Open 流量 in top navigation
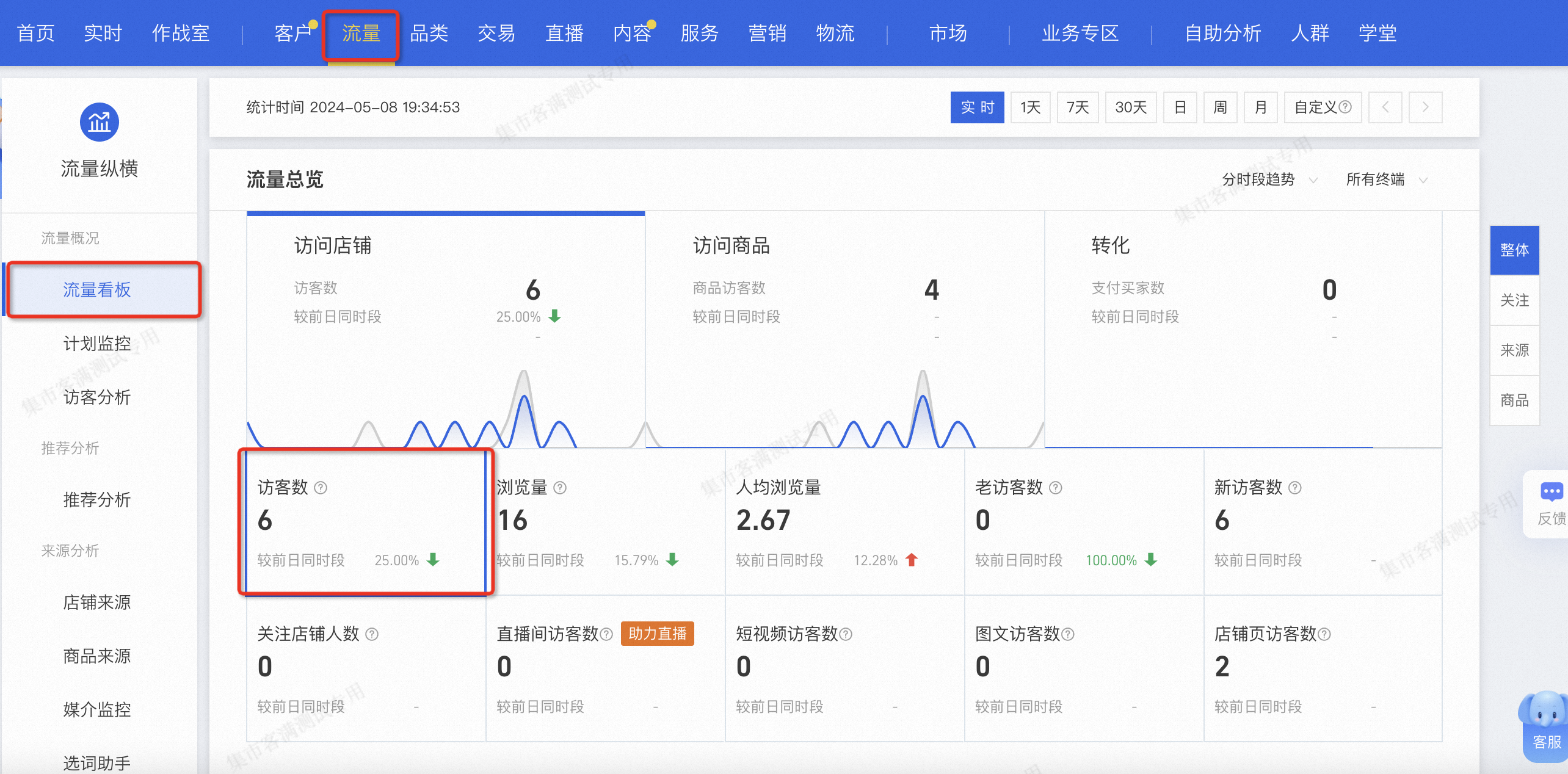 361,33
